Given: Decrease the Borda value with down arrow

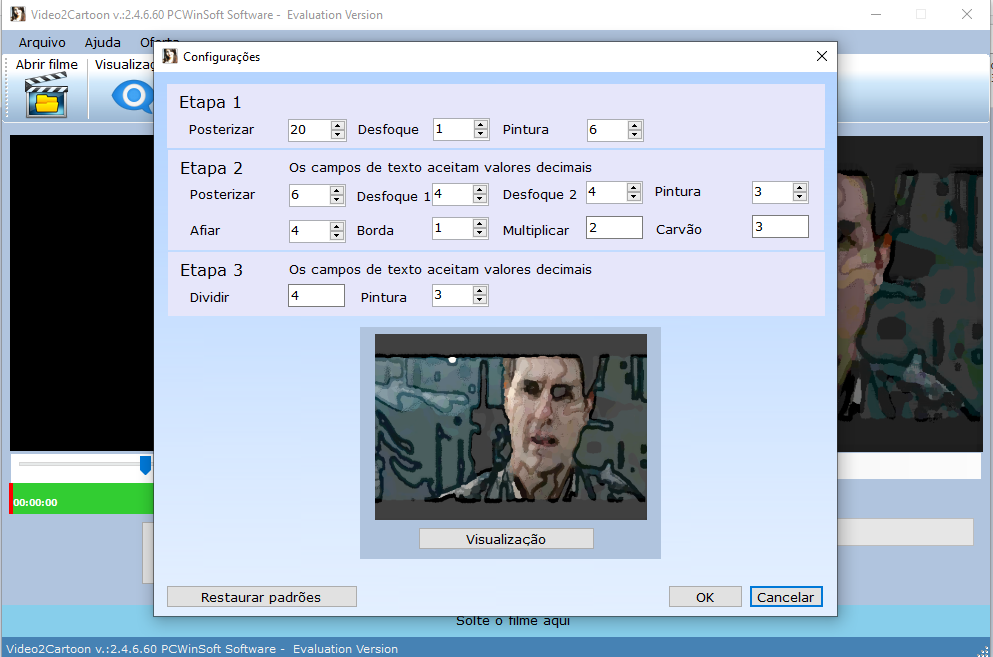Looking at the screenshot, I should click(x=480, y=234).
